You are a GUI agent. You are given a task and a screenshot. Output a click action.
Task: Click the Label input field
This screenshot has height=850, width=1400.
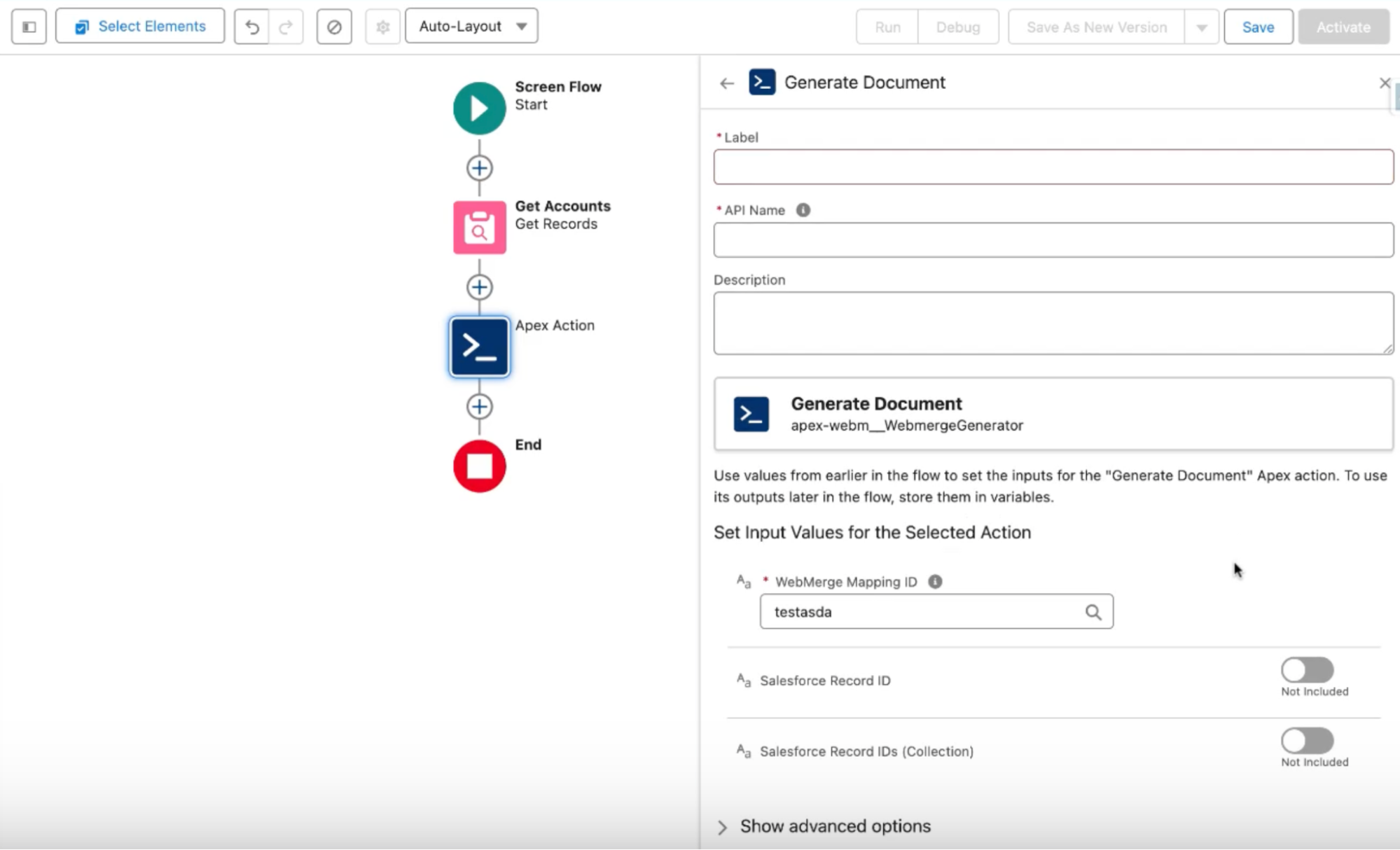(x=1053, y=167)
